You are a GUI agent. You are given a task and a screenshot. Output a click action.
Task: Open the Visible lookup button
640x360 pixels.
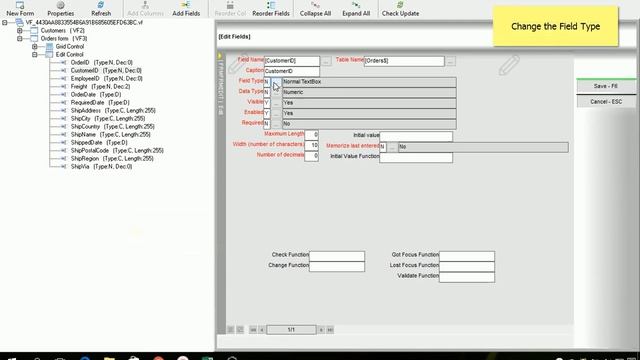(x=276, y=103)
